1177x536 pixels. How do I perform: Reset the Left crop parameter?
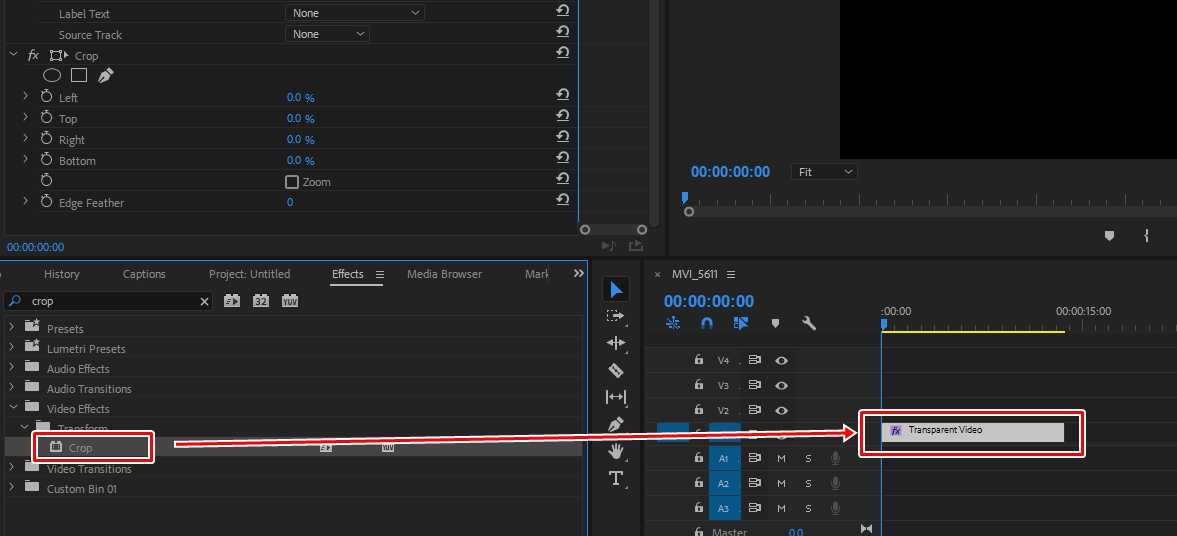tap(562, 95)
